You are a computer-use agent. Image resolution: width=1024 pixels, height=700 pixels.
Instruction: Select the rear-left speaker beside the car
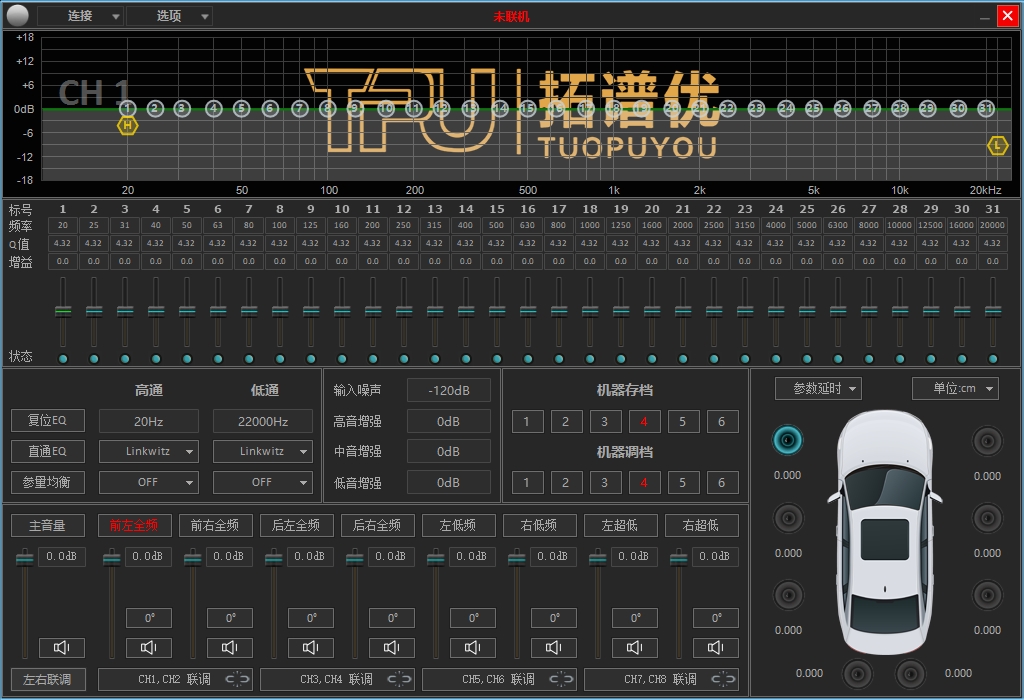(788, 595)
